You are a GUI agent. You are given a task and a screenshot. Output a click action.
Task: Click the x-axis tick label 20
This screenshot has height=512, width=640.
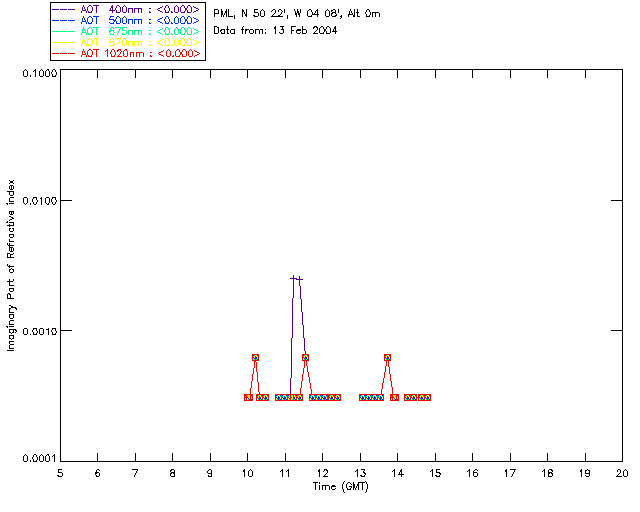[x=622, y=474]
